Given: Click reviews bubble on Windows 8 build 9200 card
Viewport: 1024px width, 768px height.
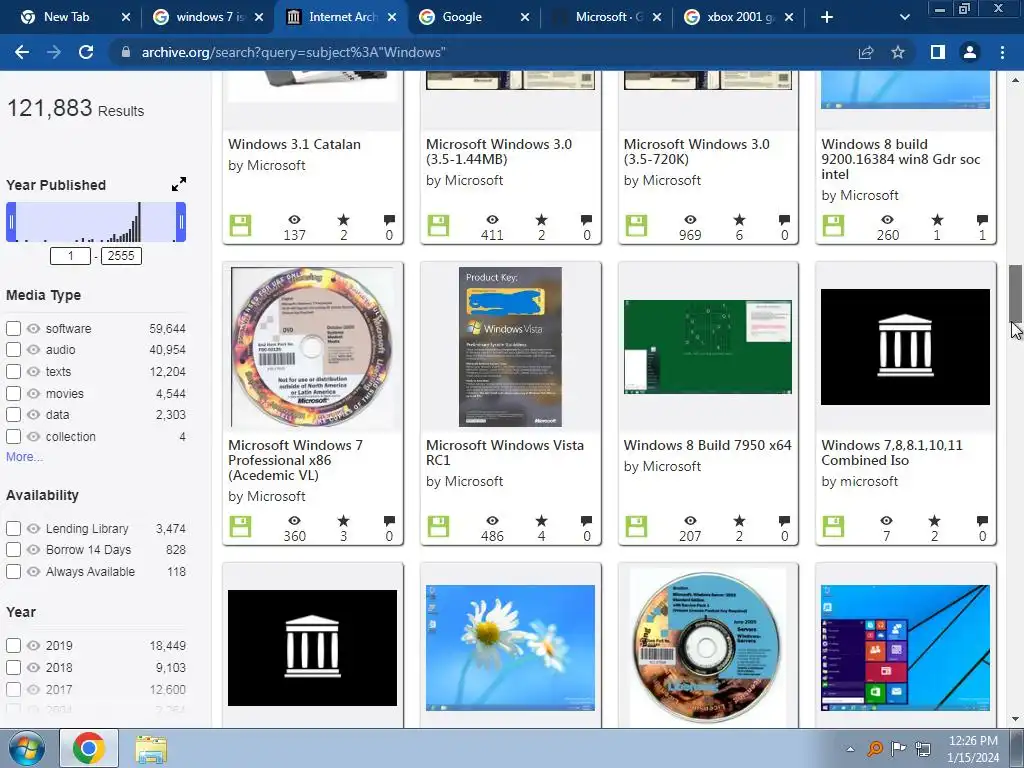Looking at the screenshot, I should click(x=982, y=220).
